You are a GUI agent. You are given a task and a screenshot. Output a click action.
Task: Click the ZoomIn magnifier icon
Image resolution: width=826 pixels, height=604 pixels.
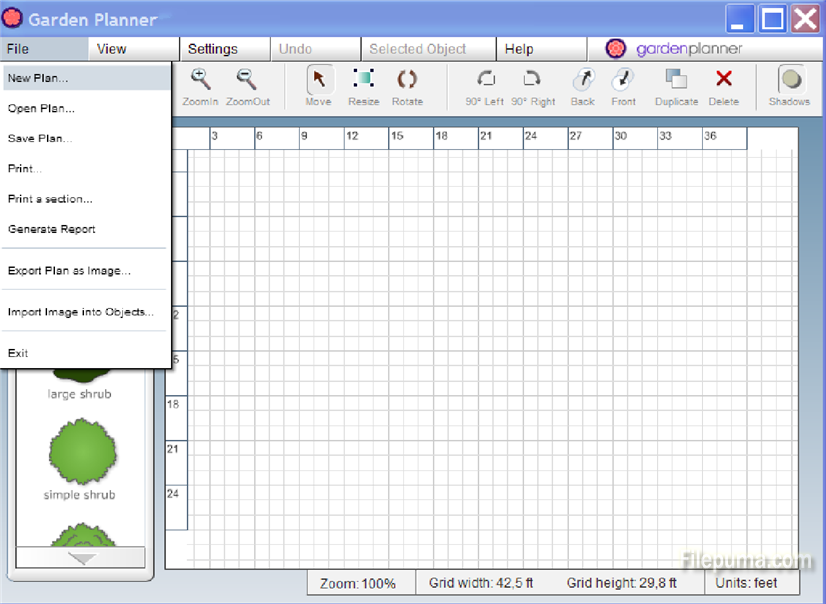click(x=201, y=81)
